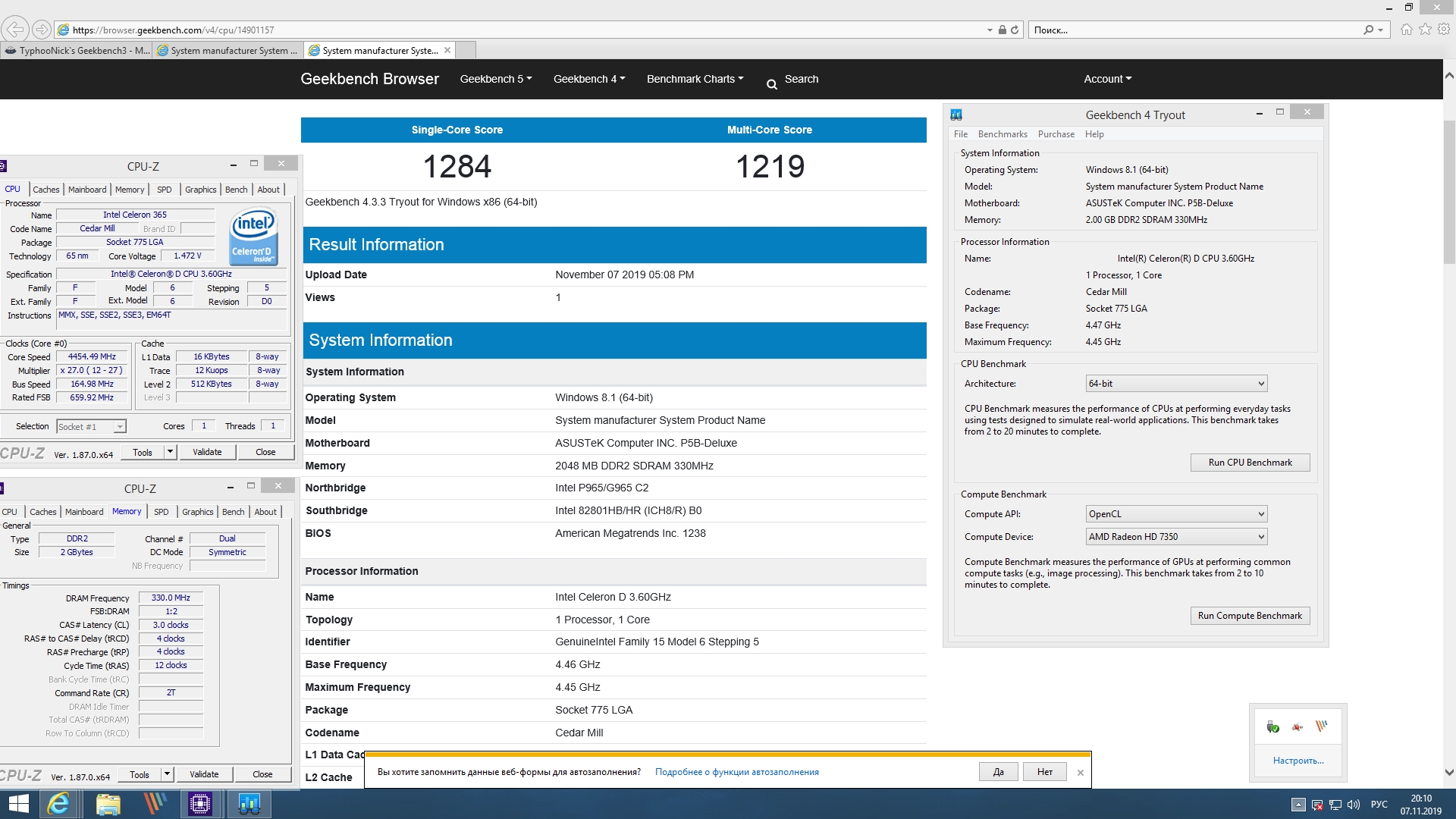Go back with the browser back arrow
This screenshot has width=1456, height=819.
pyautogui.click(x=15, y=30)
